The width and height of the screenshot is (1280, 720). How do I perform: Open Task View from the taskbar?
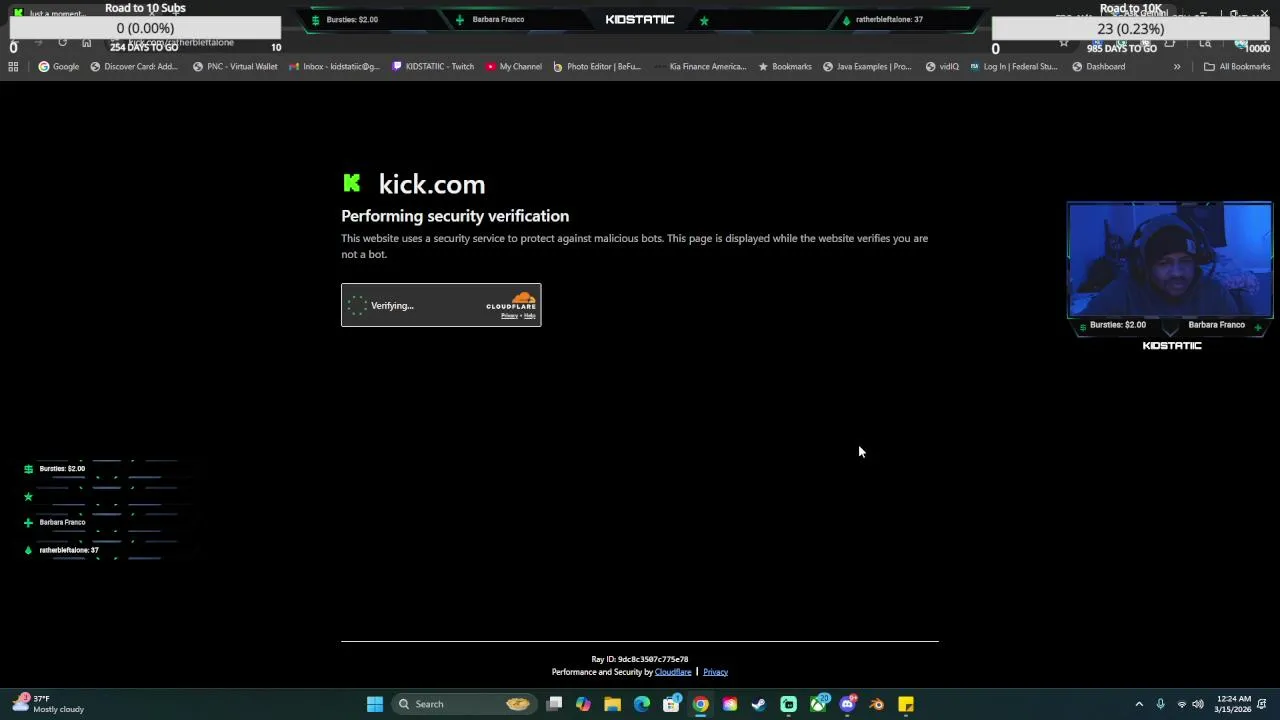click(555, 704)
